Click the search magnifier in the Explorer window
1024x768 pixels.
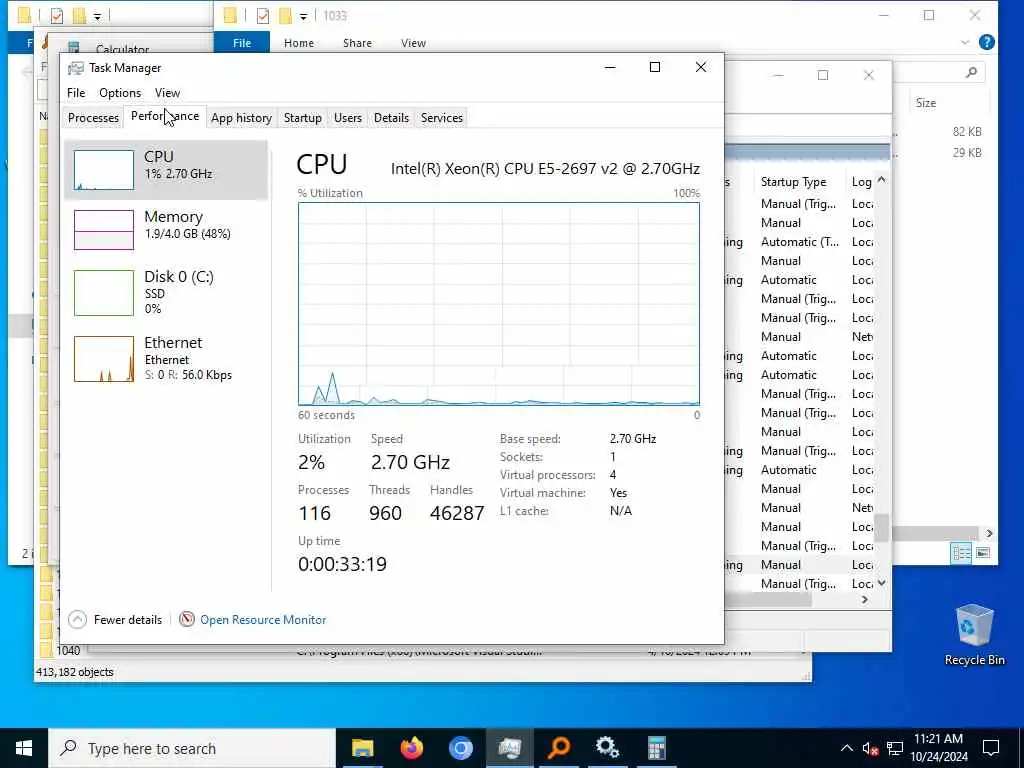971,72
